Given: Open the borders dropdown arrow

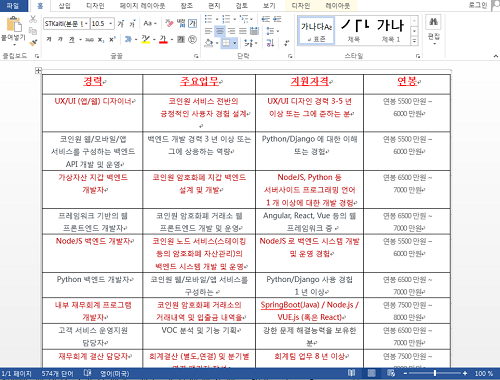Looking at the screenshot, I should pos(235,43).
